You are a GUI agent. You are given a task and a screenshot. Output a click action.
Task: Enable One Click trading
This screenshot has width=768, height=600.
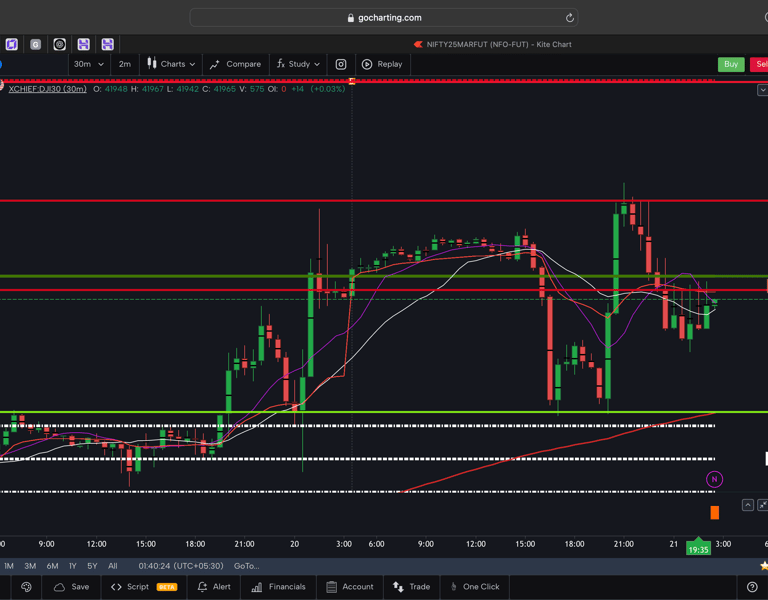[x=474, y=587]
